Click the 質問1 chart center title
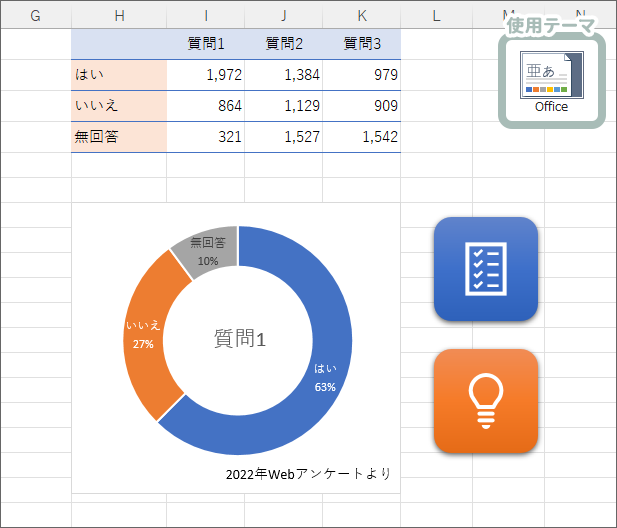 pyautogui.click(x=240, y=339)
